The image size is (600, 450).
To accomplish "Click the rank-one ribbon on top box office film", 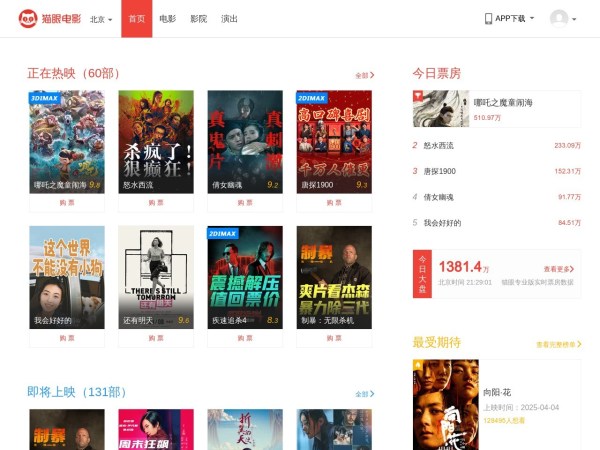I will pyautogui.click(x=418, y=96).
